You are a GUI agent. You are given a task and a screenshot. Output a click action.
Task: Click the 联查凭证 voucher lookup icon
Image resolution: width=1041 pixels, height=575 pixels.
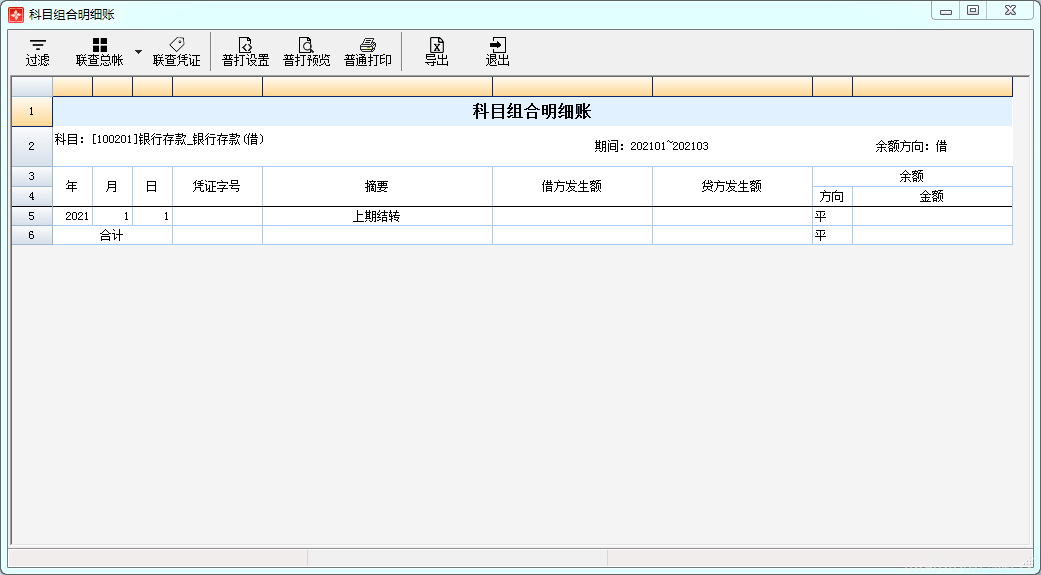pos(176,51)
